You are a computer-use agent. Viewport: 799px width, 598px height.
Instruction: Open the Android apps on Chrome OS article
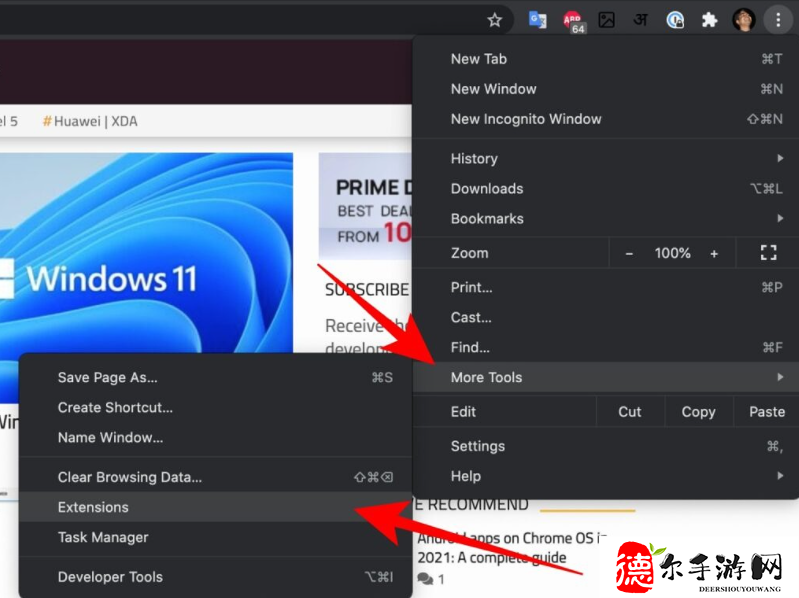(x=512, y=548)
